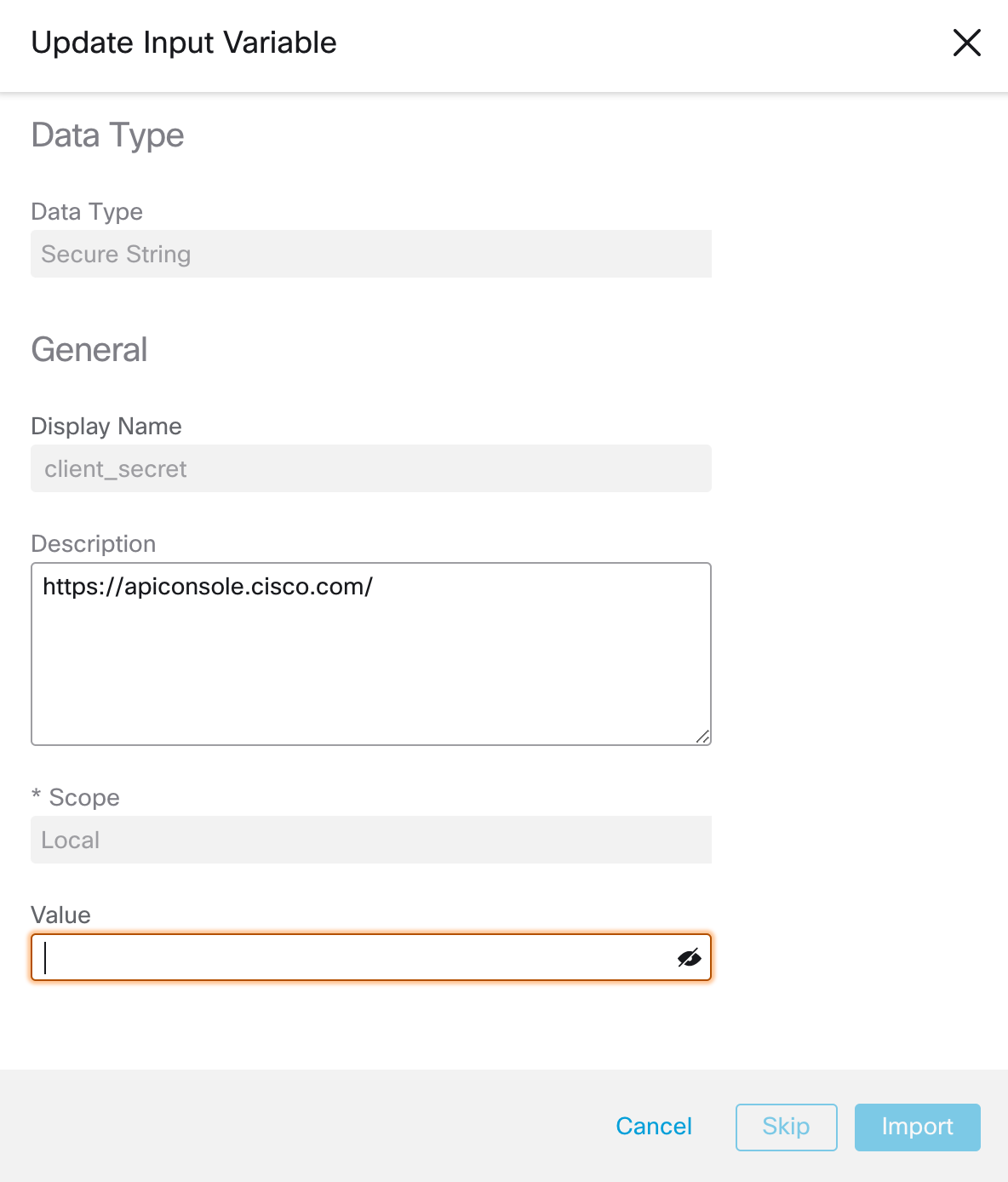Click the Description textarea resize handle
Image resolution: width=1008 pixels, height=1182 pixels.
click(x=702, y=737)
